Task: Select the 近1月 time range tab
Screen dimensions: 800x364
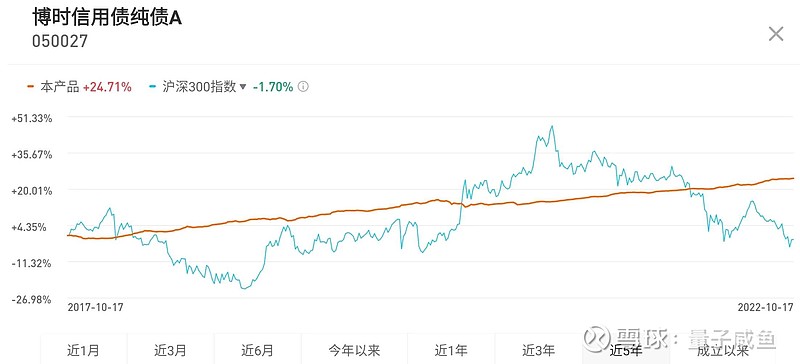Action: (x=84, y=351)
